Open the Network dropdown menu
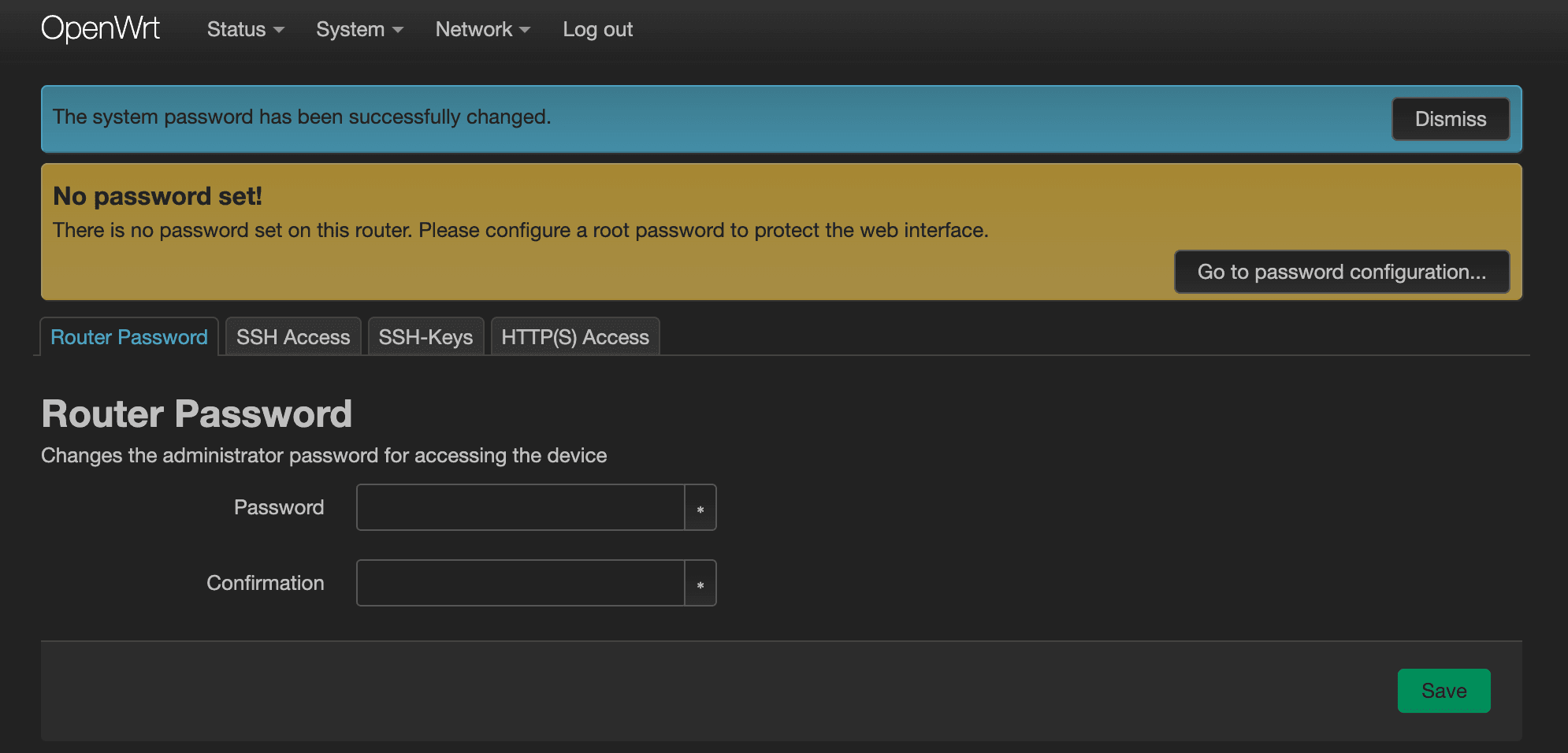This screenshot has height=753, width=1568. coord(482,29)
